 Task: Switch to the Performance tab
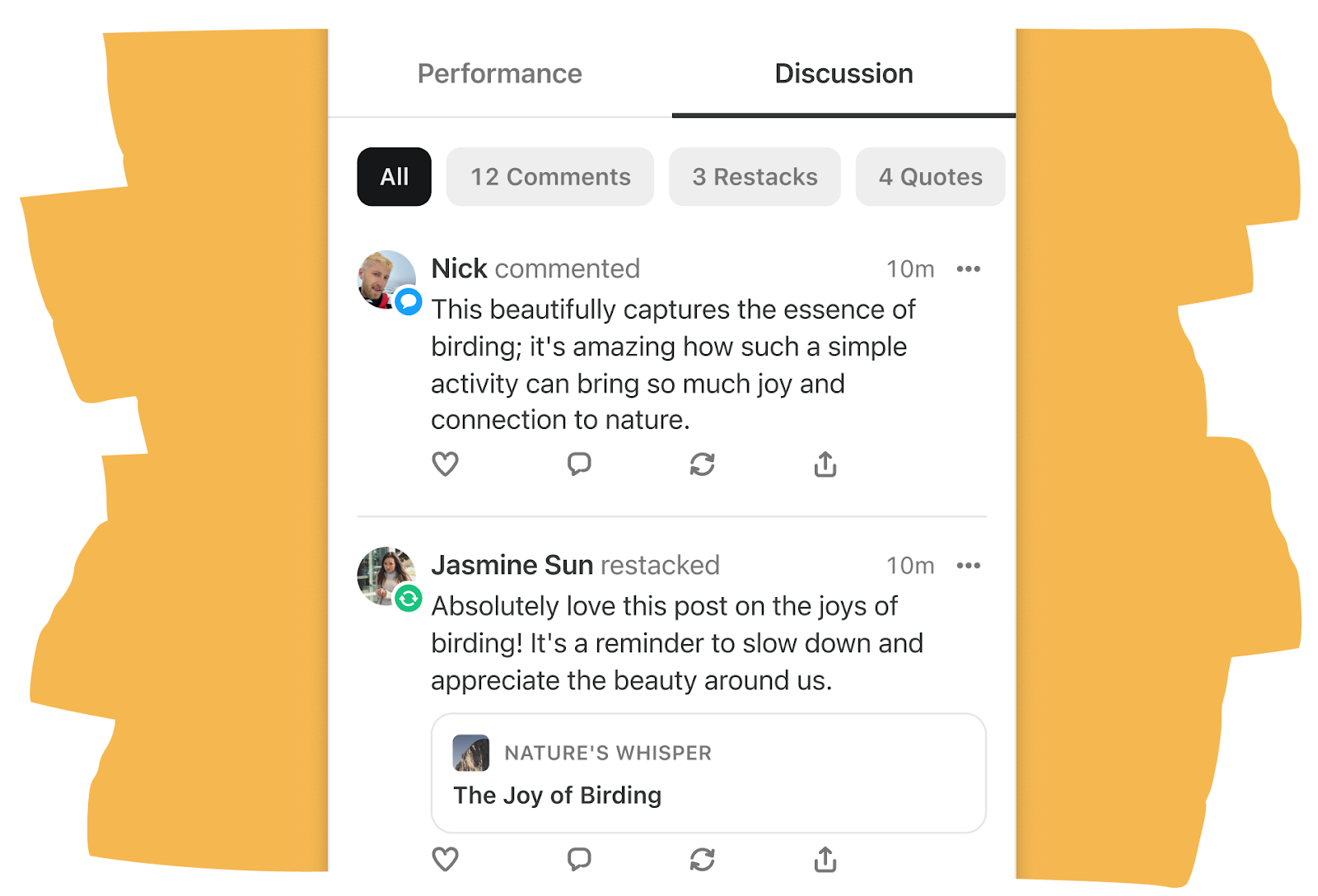pos(499,74)
